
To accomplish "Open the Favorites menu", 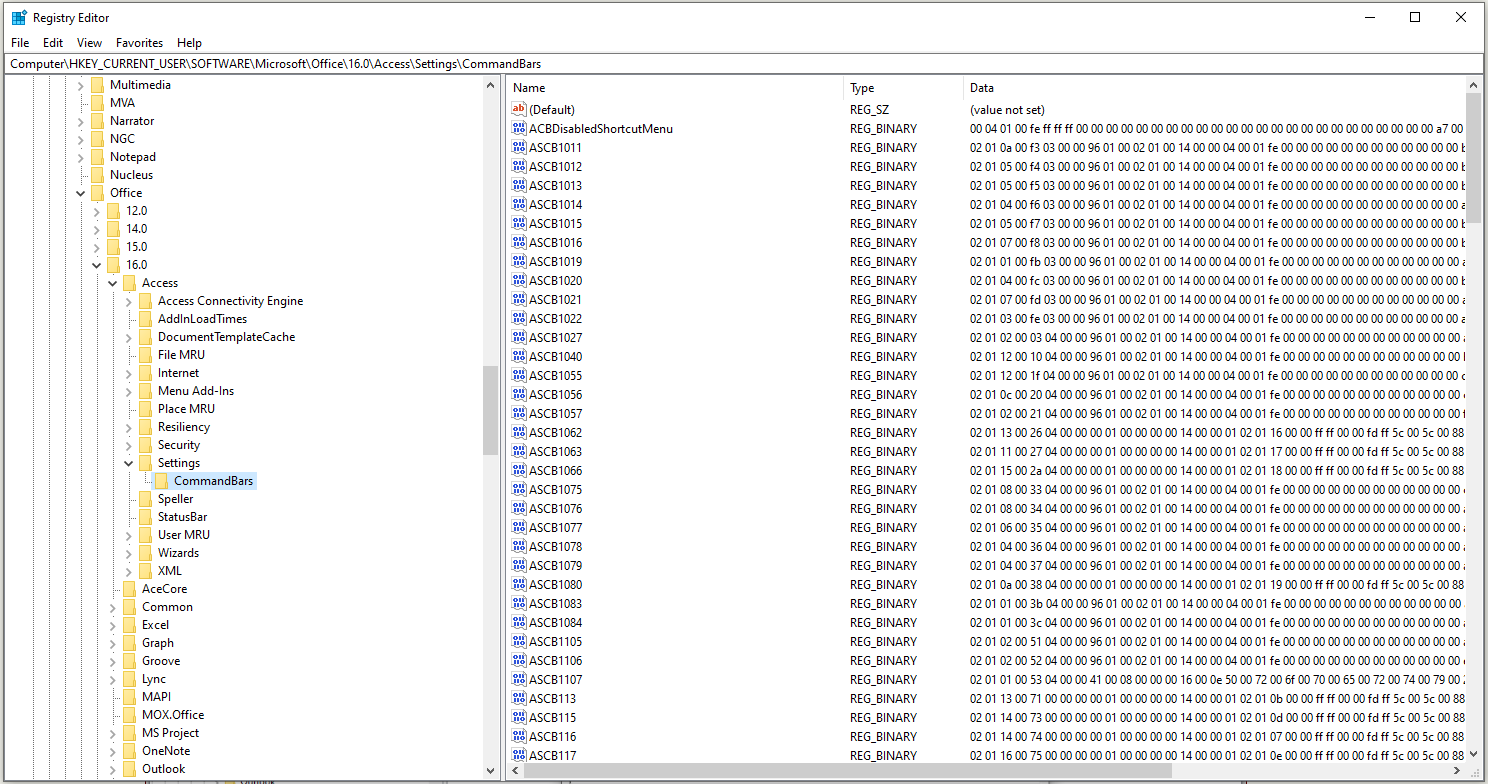I will (x=139, y=43).
